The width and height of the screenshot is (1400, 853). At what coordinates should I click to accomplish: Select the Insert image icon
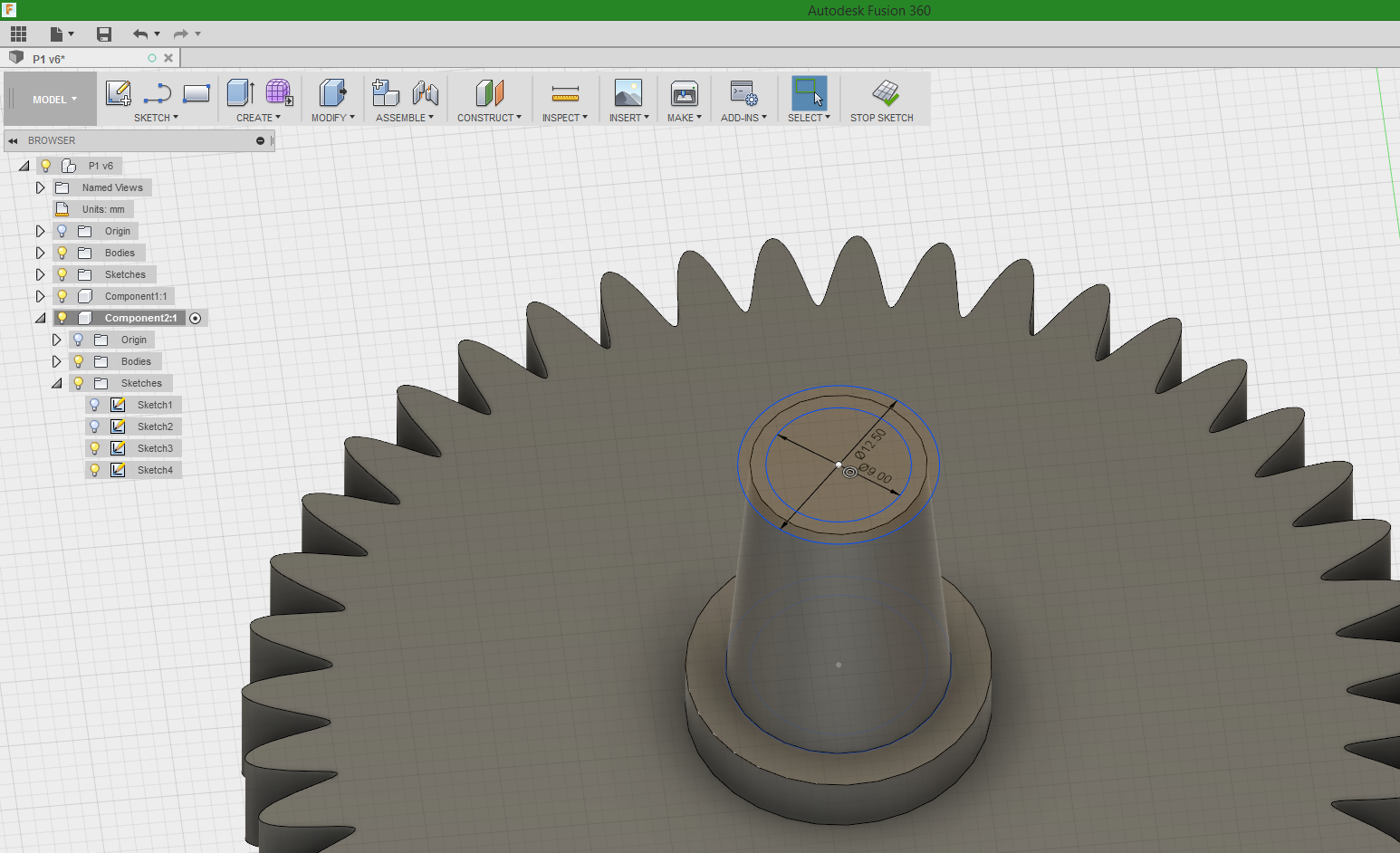click(x=628, y=92)
